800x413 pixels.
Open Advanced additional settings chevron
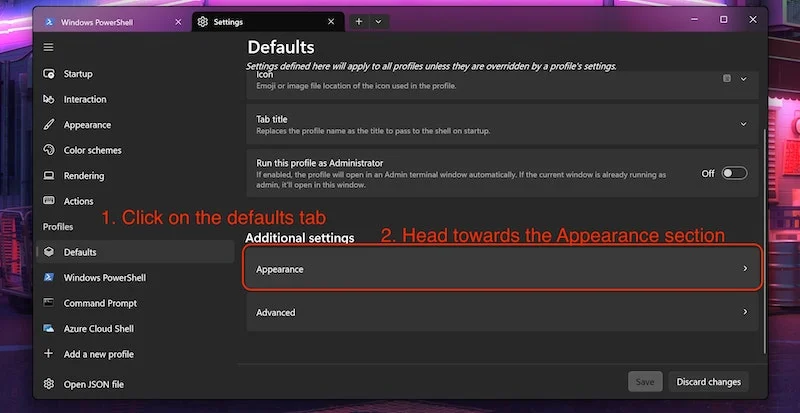pyautogui.click(x=745, y=312)
